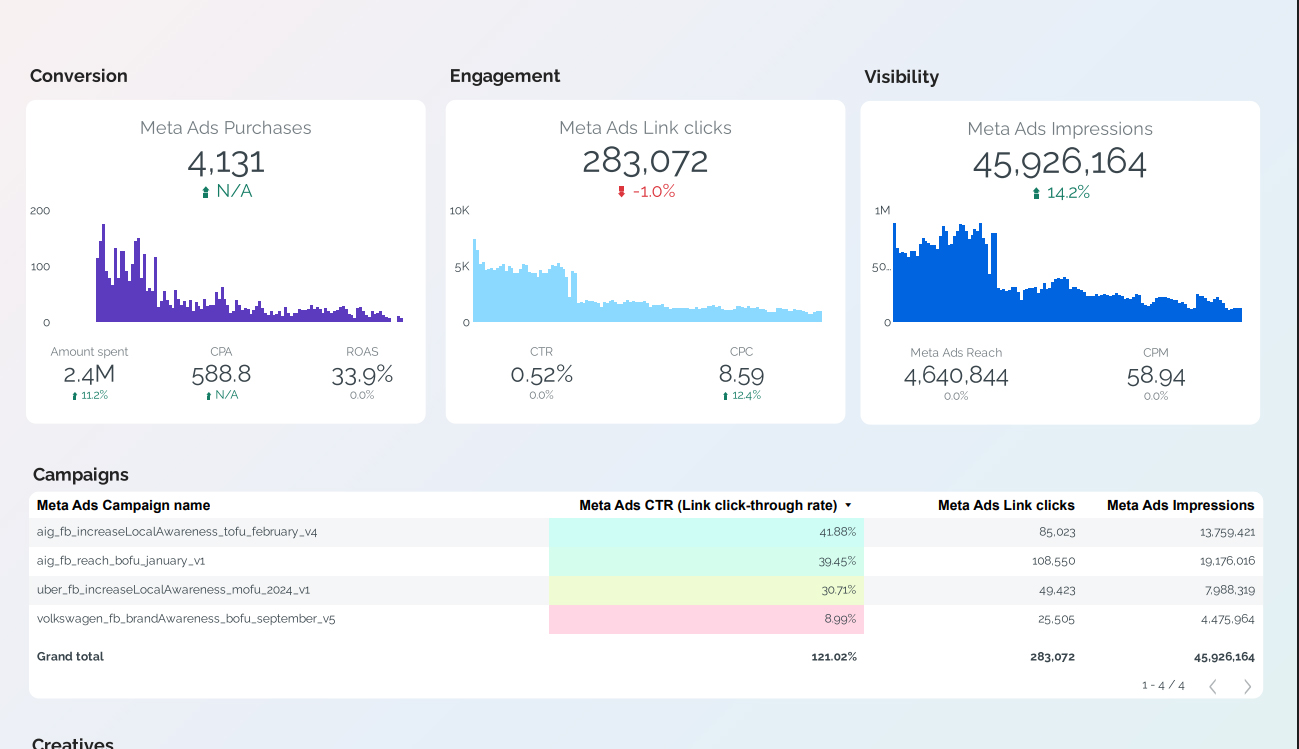The image size is (1299, 749).
Task: Click the Conversion section heading
Action: (x=79, y=76)
